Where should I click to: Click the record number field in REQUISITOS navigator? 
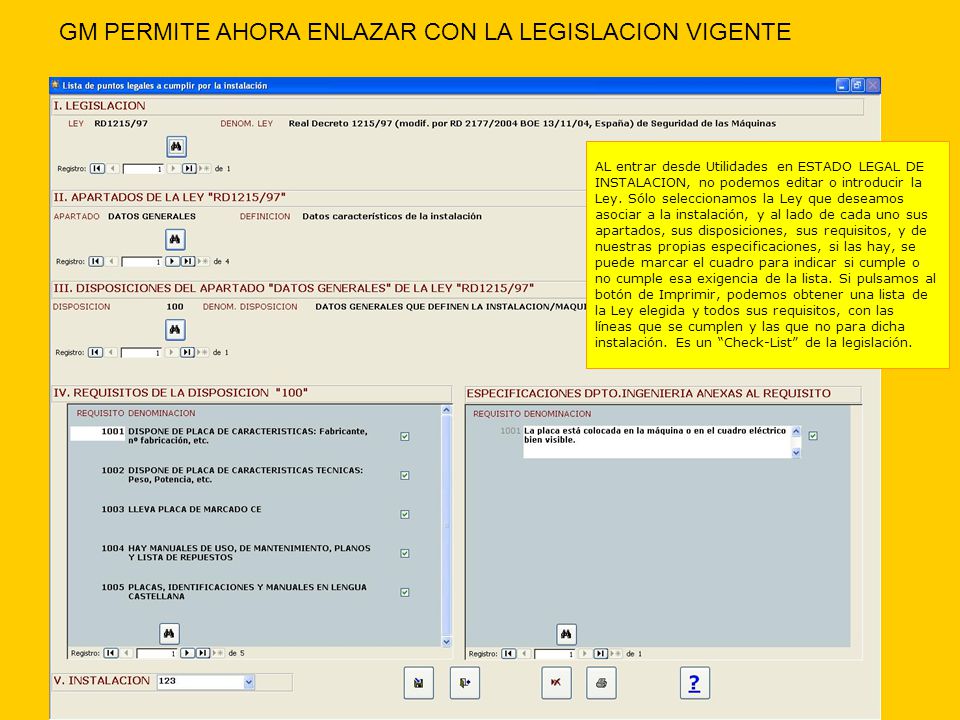(x=157, y=654)
